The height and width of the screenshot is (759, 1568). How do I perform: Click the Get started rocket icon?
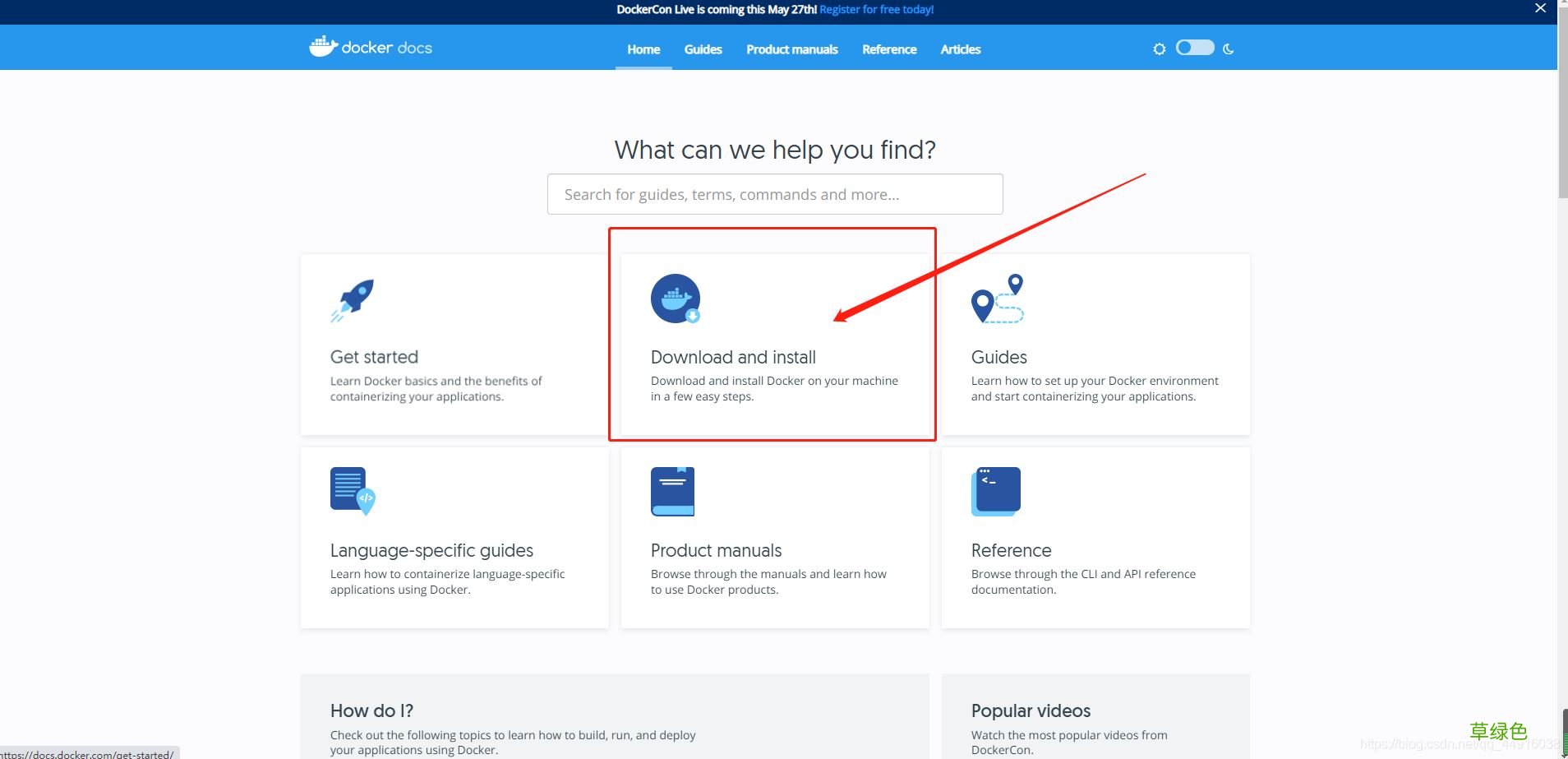pyautogui.click(x=353, y=300)
